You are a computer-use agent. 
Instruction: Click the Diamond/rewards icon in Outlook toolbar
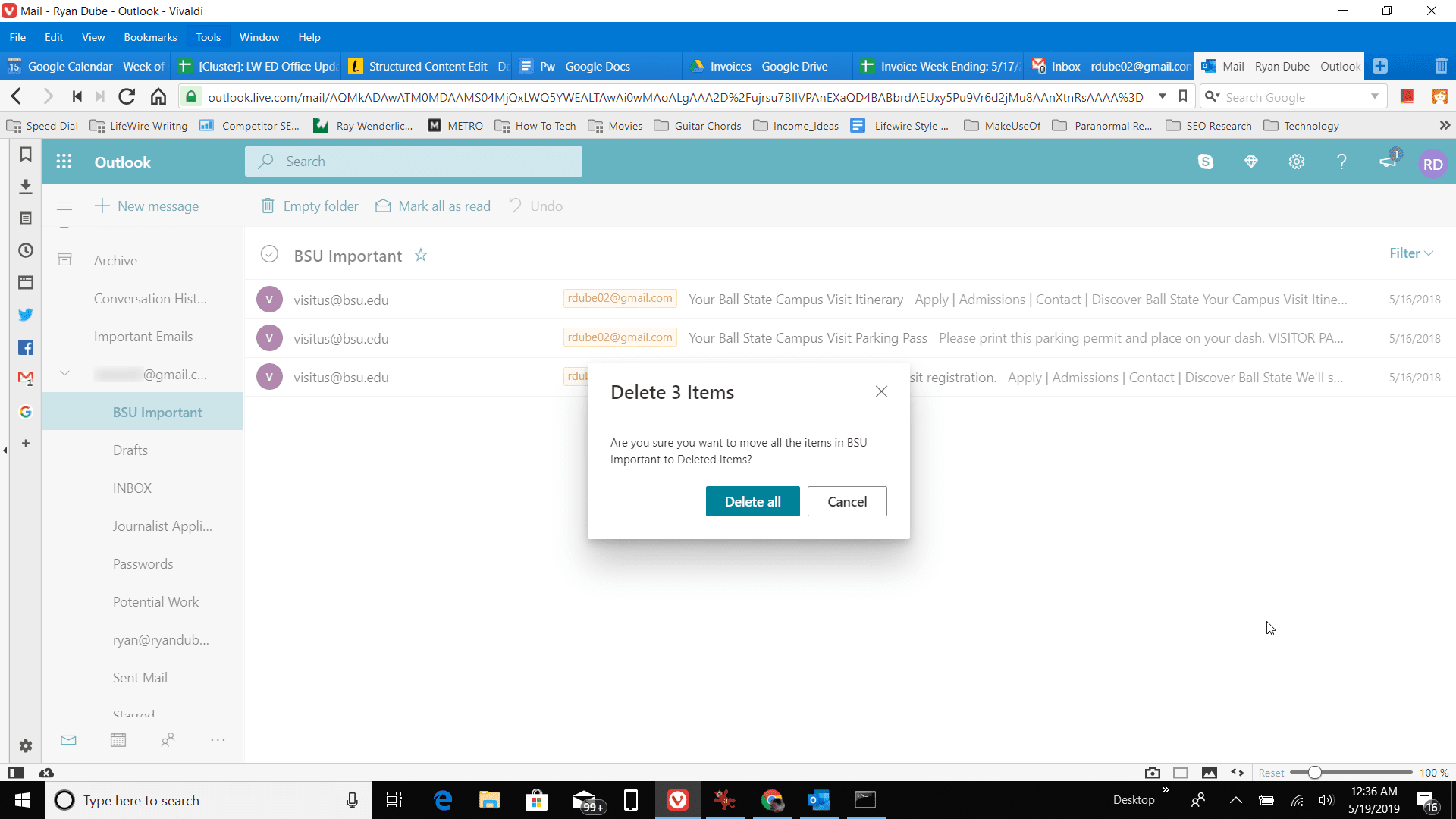click(1252, 162)
